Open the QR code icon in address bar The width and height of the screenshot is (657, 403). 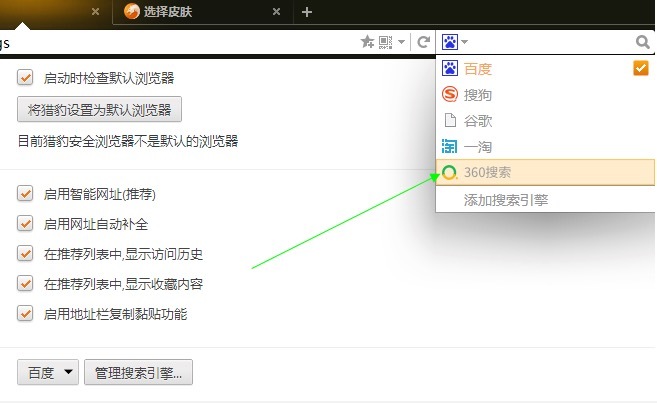pyautogui.click(x=385, y=42)
